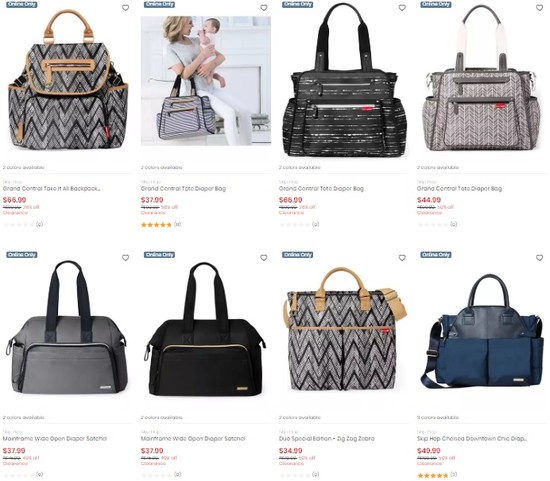This screenshot has width=550, height=481.
Task: Favorite the Grand Central Take It All Backpack
Action: pyautogui.click(x=125, y=8)
